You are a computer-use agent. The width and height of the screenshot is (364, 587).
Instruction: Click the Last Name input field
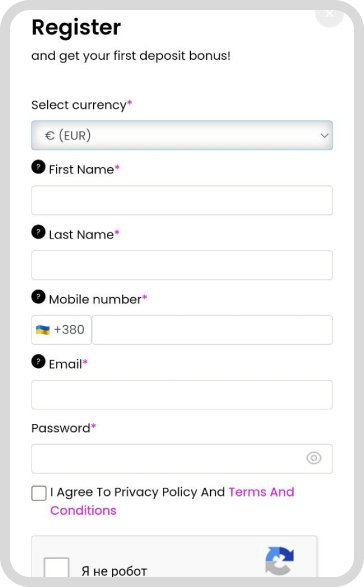pyautogui.click(x=182, y=265)
